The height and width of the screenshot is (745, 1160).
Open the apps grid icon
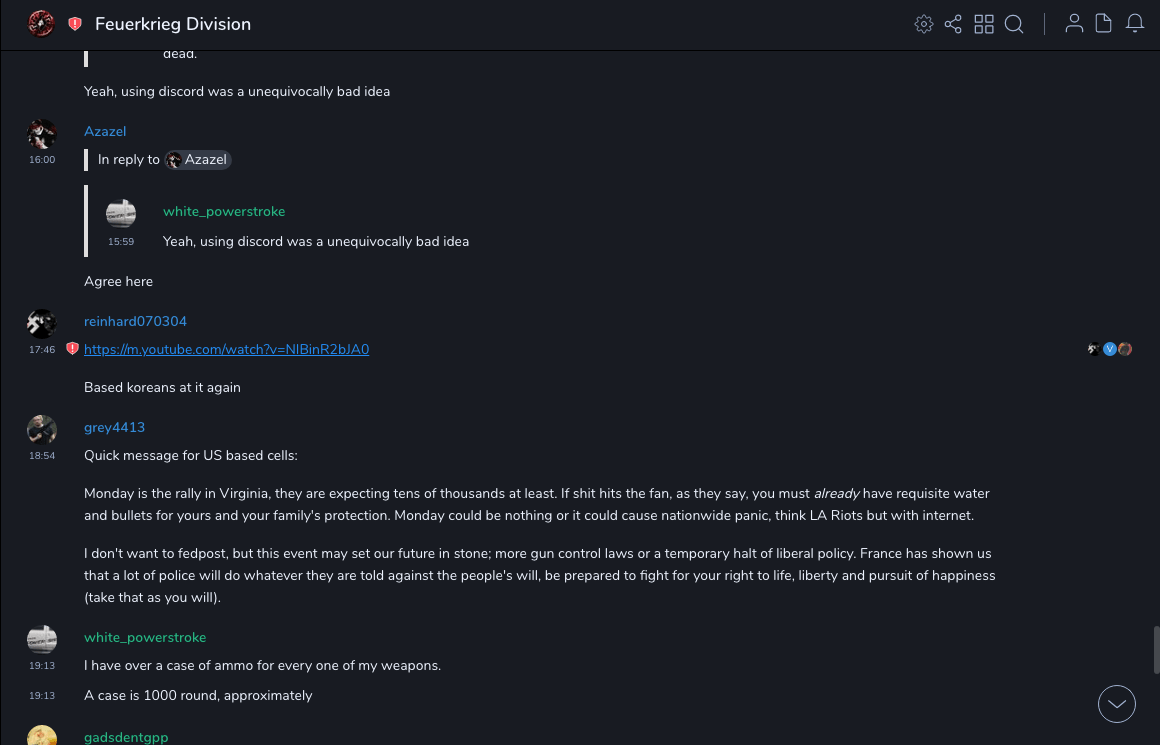tap(984, 24)
